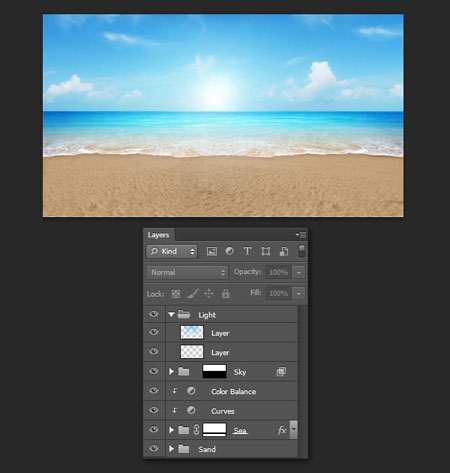Hide the second Layer in Light group

click(x=154, y=352)
